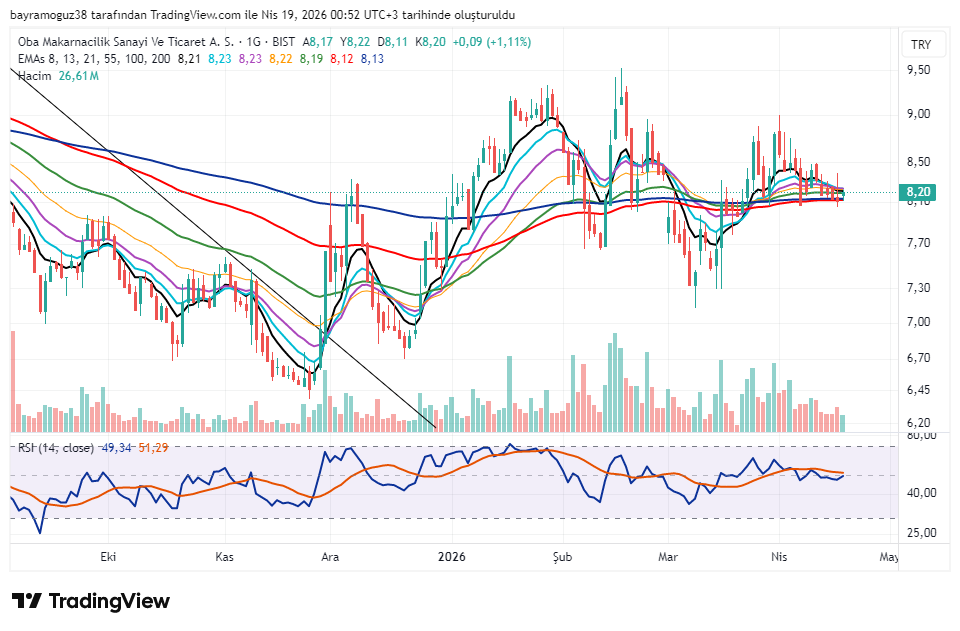Open the TRY currency selector

[921, 45]
